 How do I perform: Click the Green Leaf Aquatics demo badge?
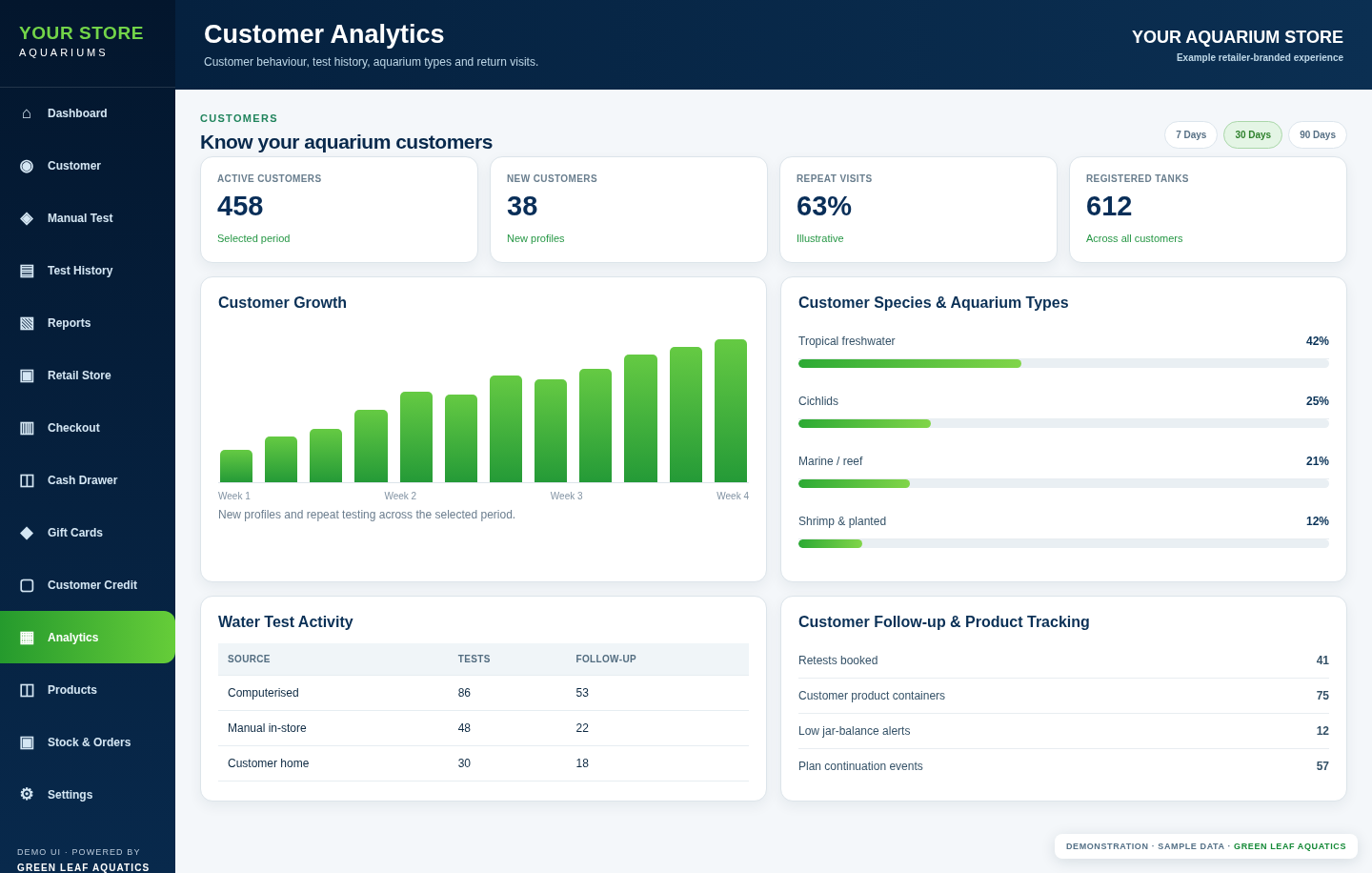1206,846
